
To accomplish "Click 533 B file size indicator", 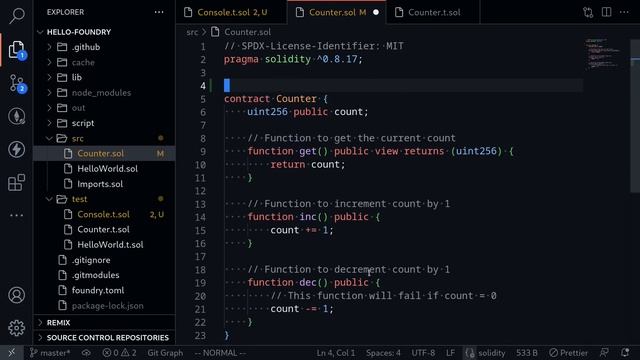I will click(x=527, y=353).
